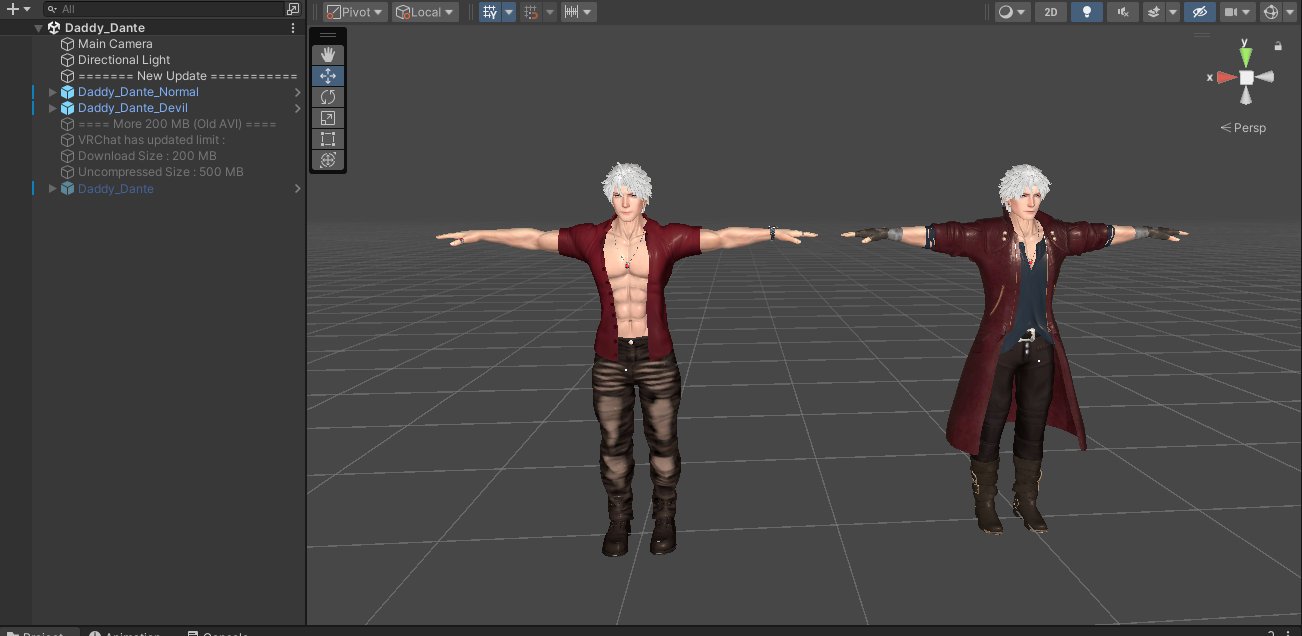The image size is (1302, 636).
Task: Toggle Persp projection label under gizmo
Action: [x=1243, y=128]
